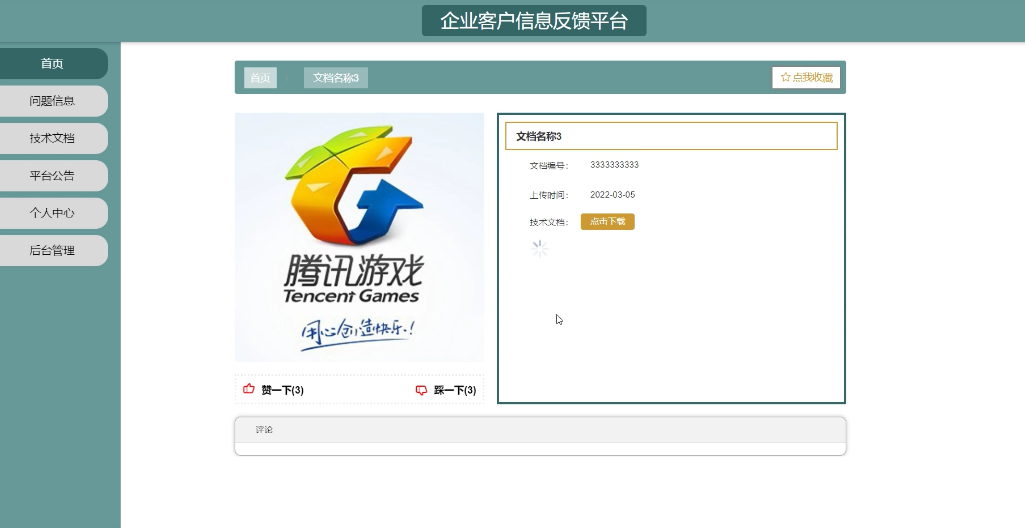This screenshot has width=1025, height=528.
Task: Click the 上传时间 label
Action: (x=549, y=195)
